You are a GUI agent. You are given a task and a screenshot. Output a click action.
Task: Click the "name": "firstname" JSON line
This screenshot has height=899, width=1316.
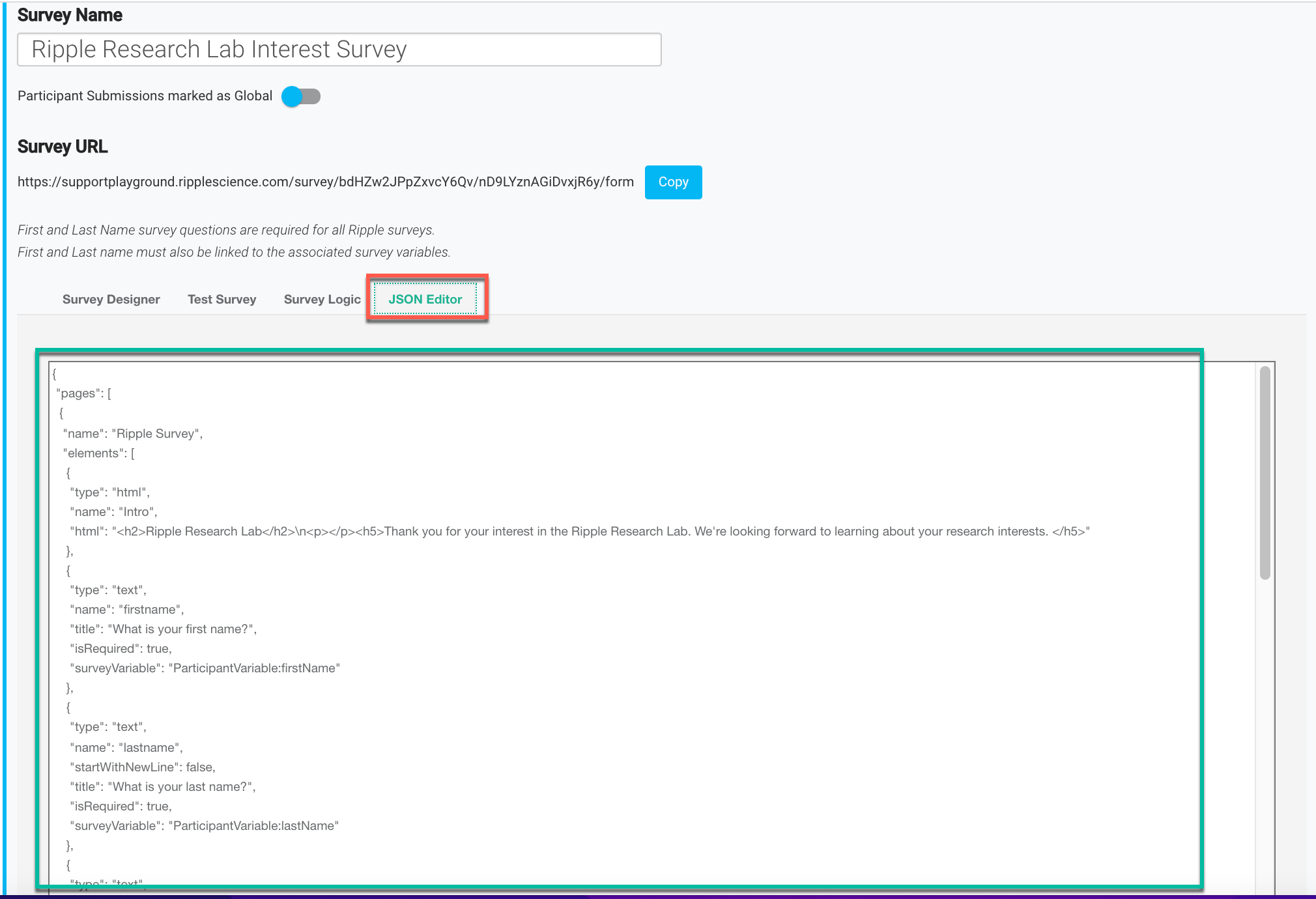click(x=127, y=610)
